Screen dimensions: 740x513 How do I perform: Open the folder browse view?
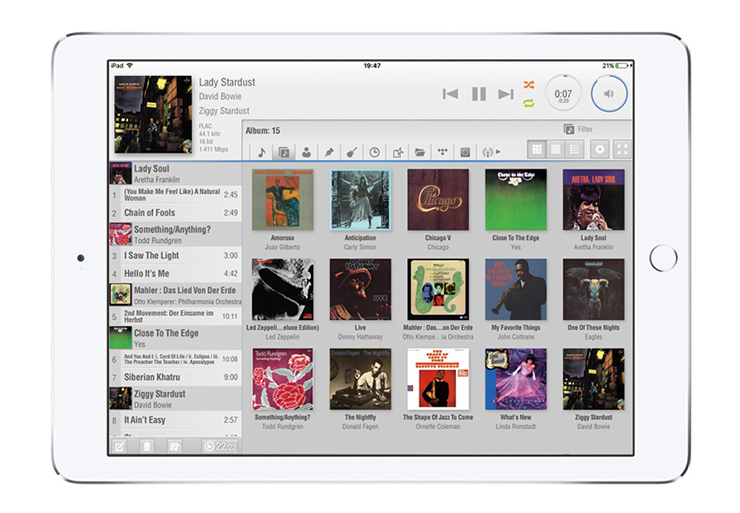click(420, 152)
